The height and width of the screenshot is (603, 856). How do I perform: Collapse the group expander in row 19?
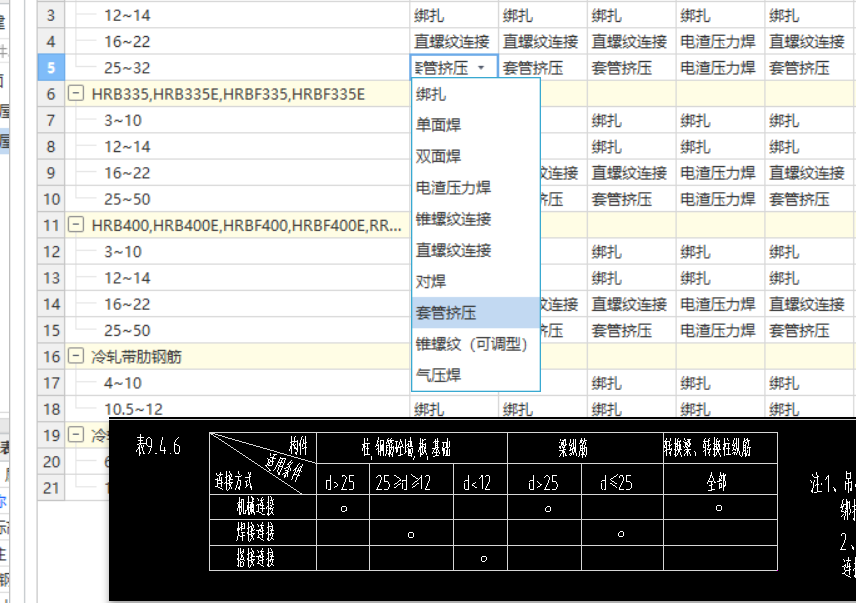[x=75, y=435]
